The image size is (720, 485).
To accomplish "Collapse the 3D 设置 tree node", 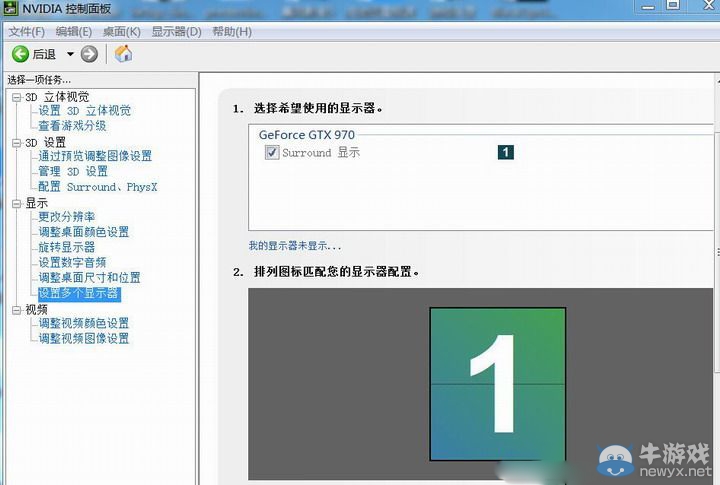I will coord(17,143).
